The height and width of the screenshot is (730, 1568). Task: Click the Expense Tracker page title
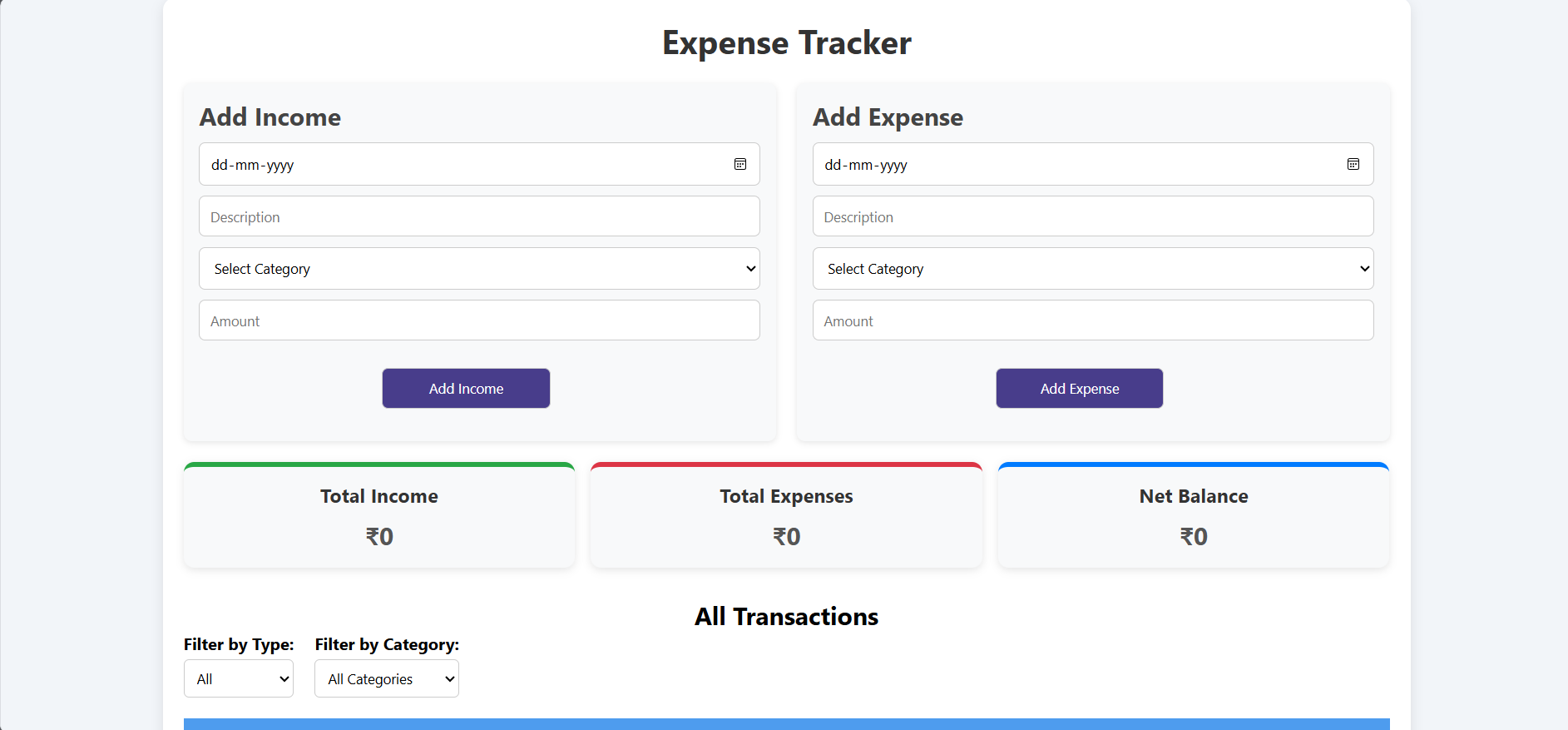786,42
